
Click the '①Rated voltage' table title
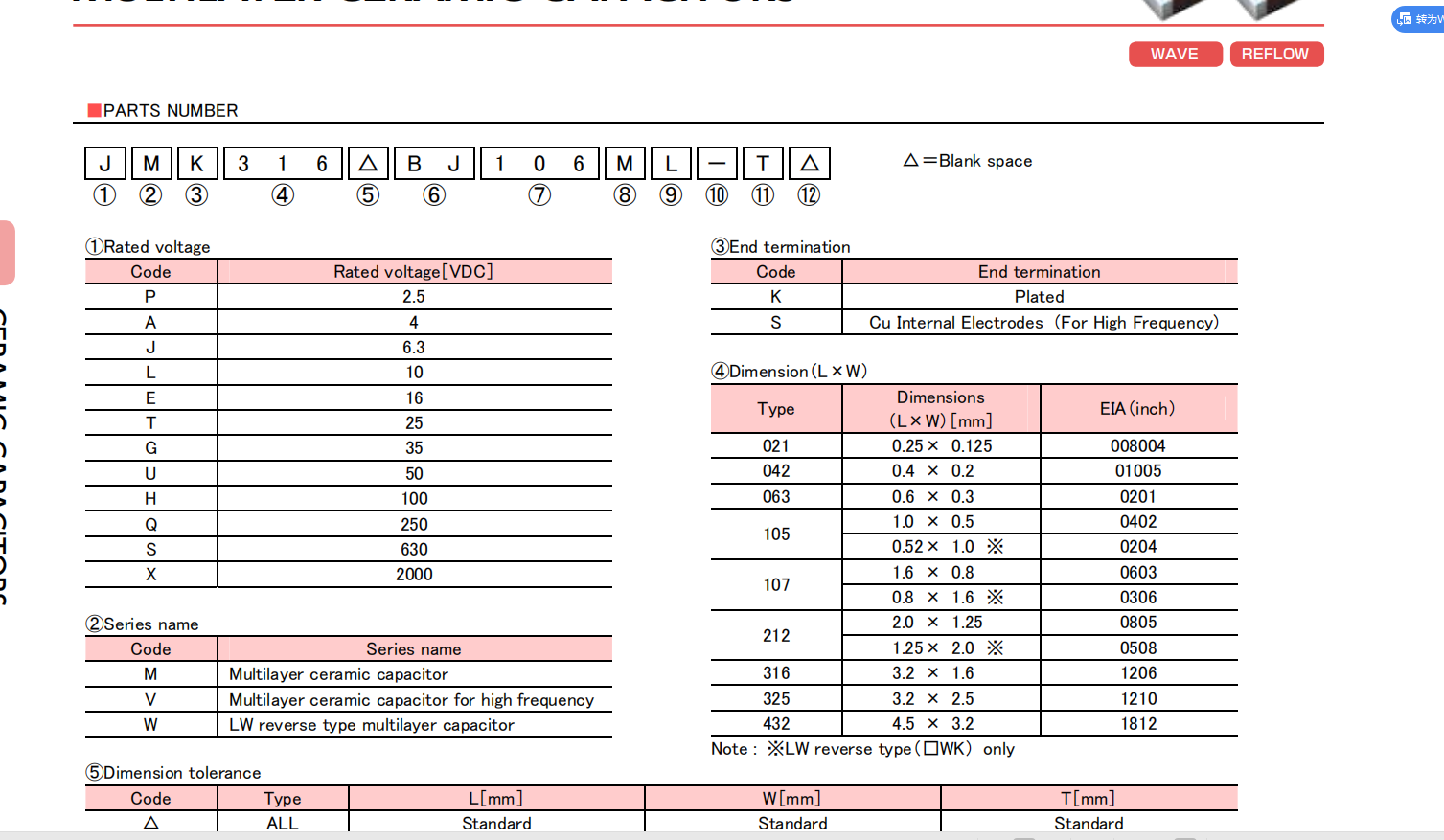tap(148, 247)
